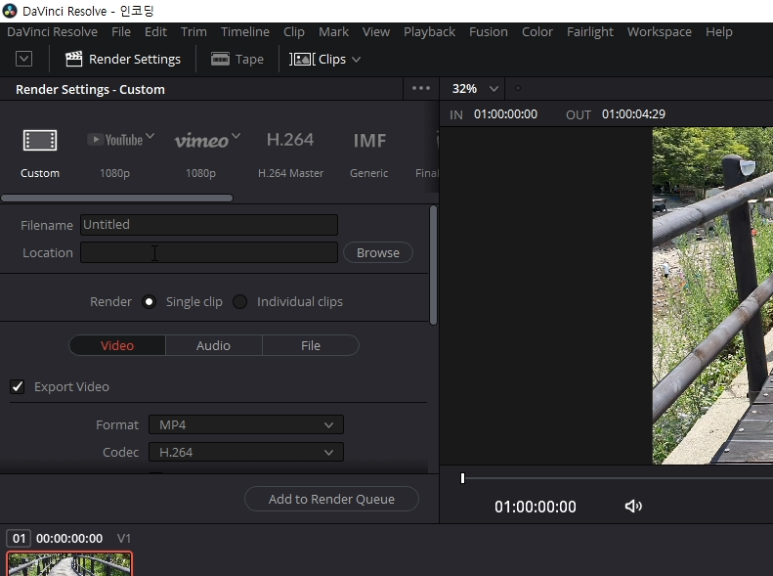Screen dimensions: 773x576
Task: Expand the 32% viewer zoom dropdown
Action: click(493, 89)
